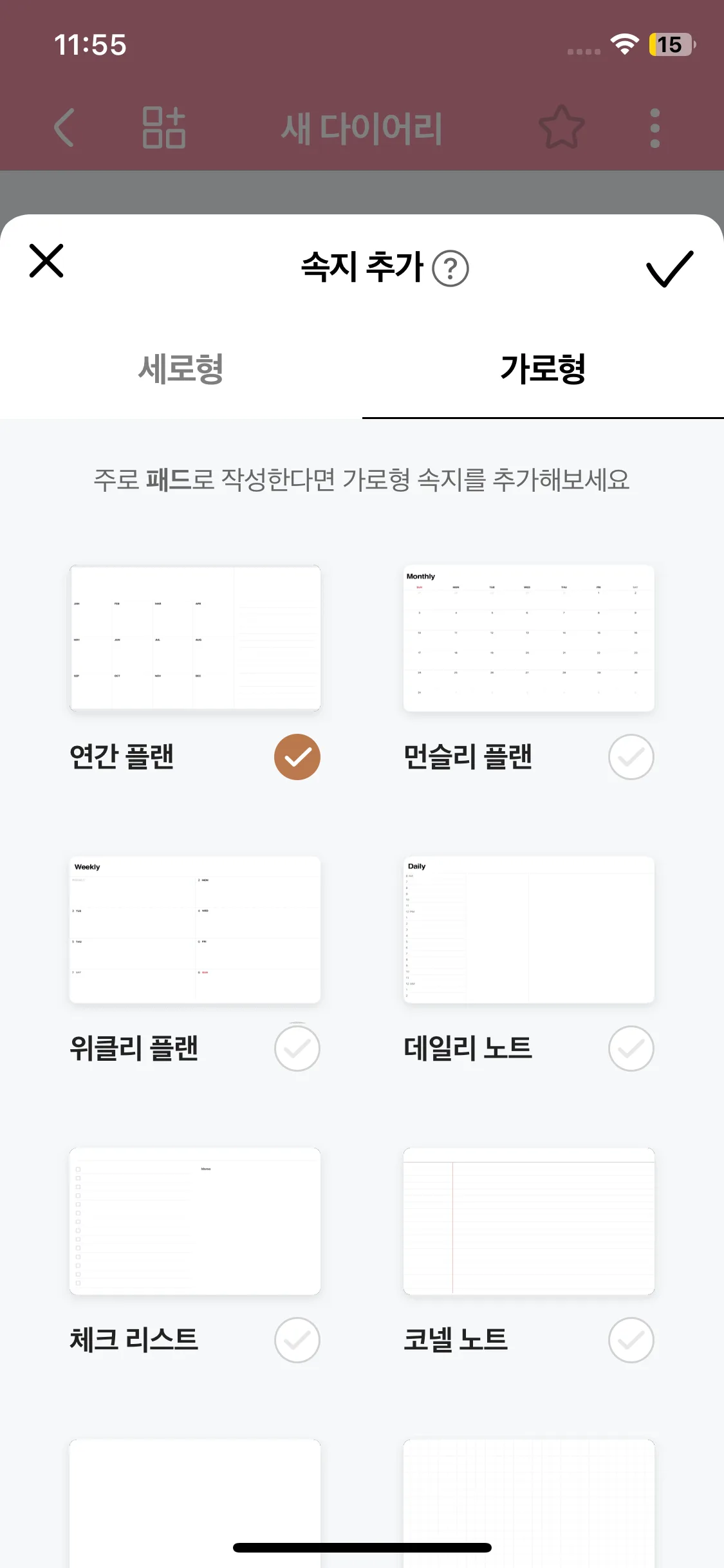
Task: Tap the back arrow in header
Action: click(x=64, y=127)
